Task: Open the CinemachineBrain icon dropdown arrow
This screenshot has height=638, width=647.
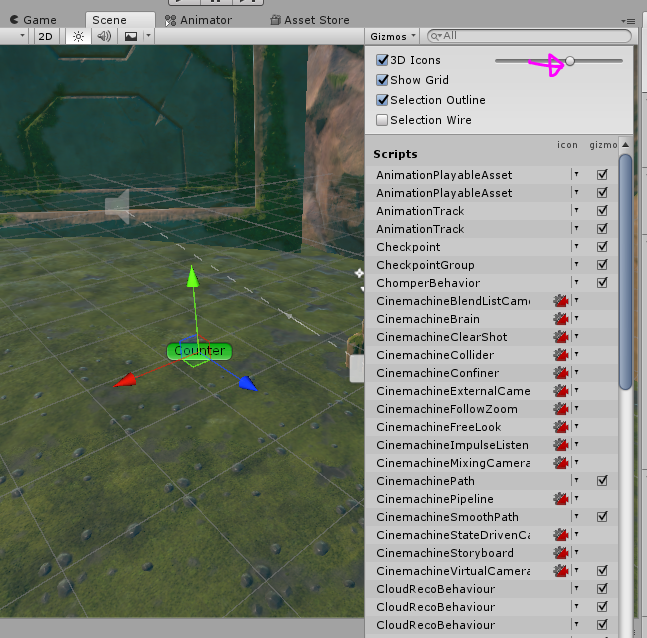Action: click(576, 318)
